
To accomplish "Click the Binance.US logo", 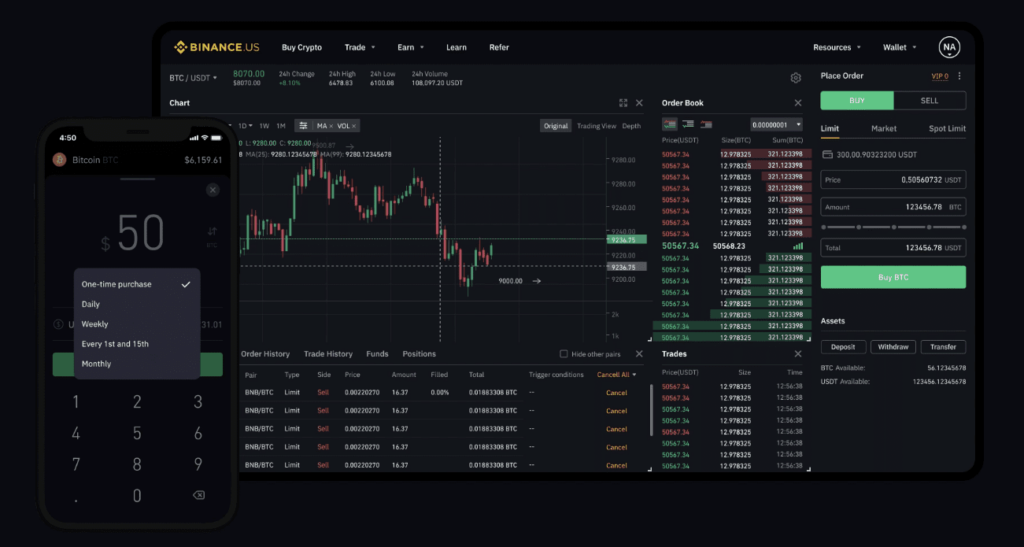I will pyautogui.click(x=217, y=47).
